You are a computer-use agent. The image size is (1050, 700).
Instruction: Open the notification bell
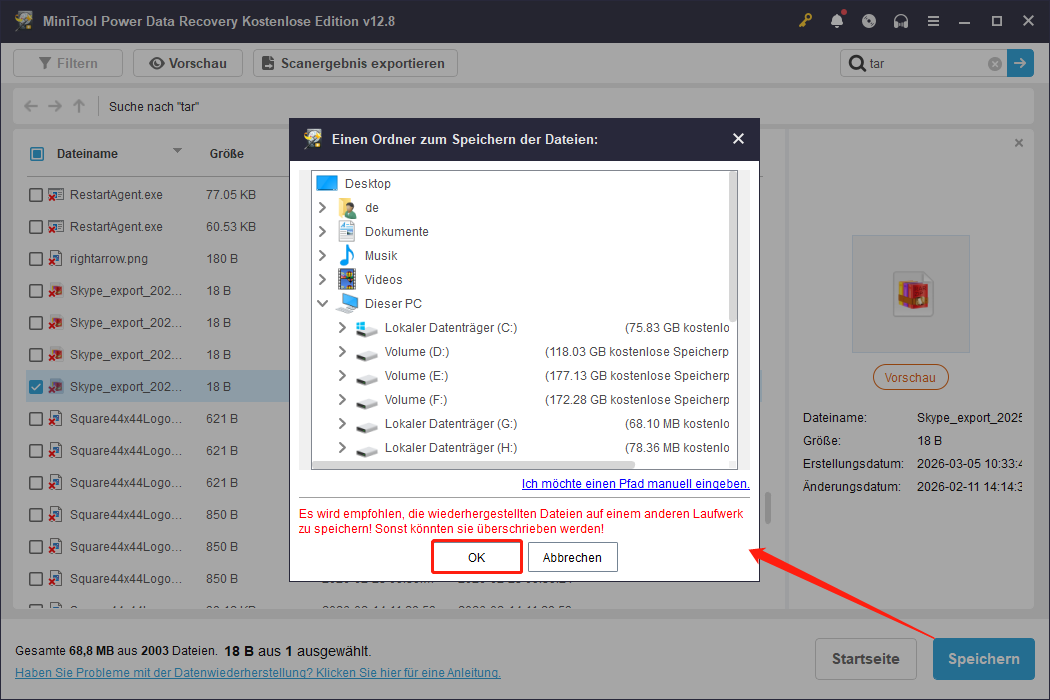tap(837, 21)
